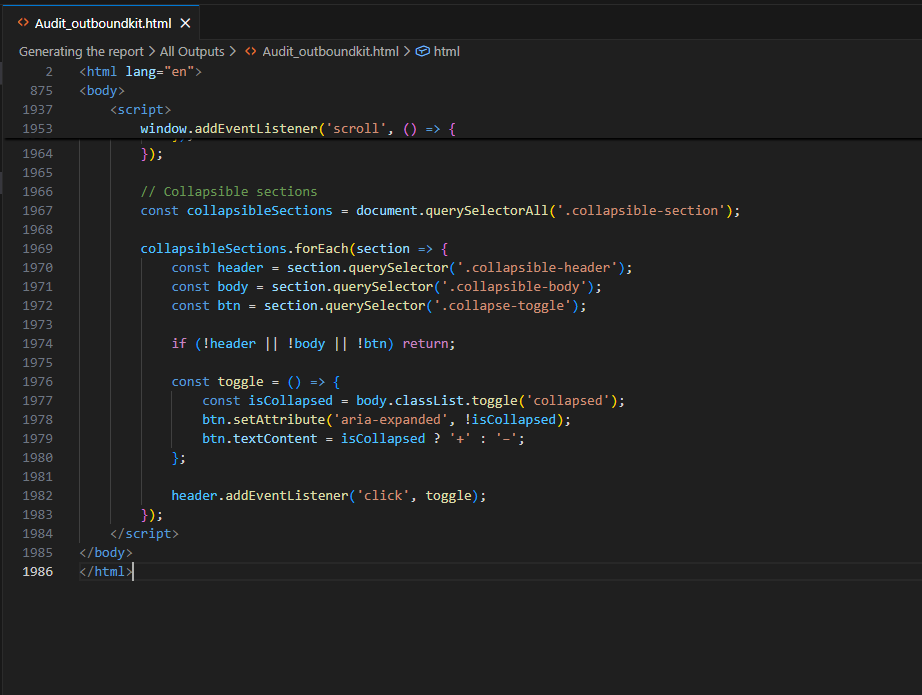Click the 'collapsed' string on line 1977
The width and height of the screenshot is (922, 695).
568,400
